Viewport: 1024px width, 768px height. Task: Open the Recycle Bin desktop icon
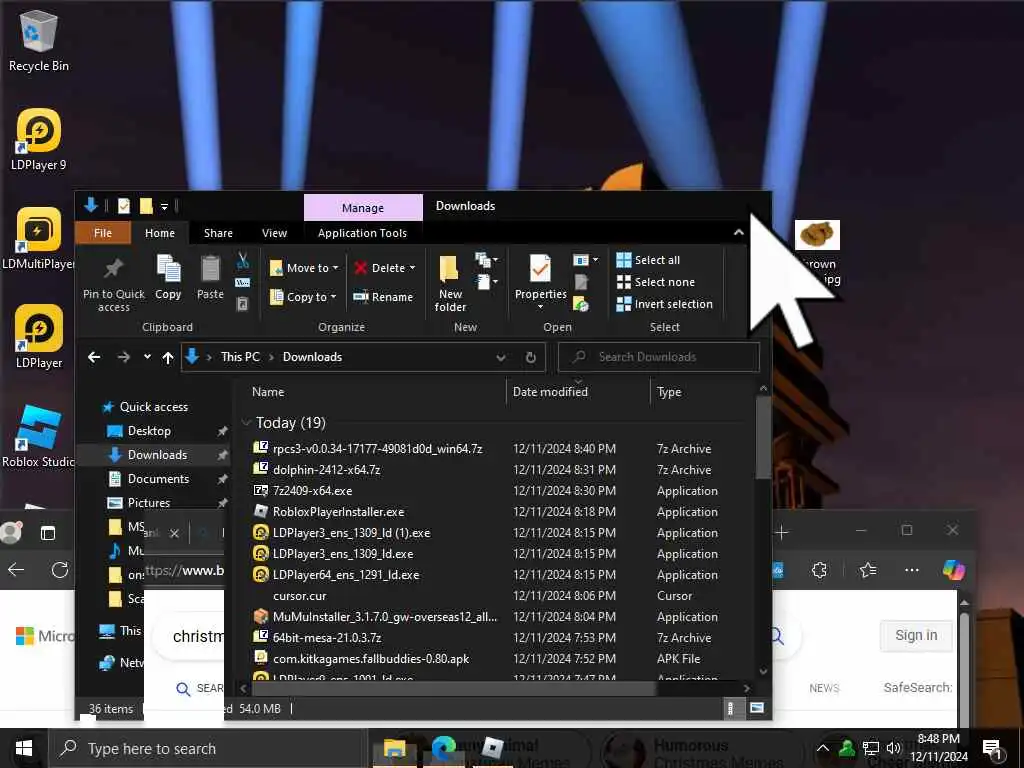click(39, 40)
